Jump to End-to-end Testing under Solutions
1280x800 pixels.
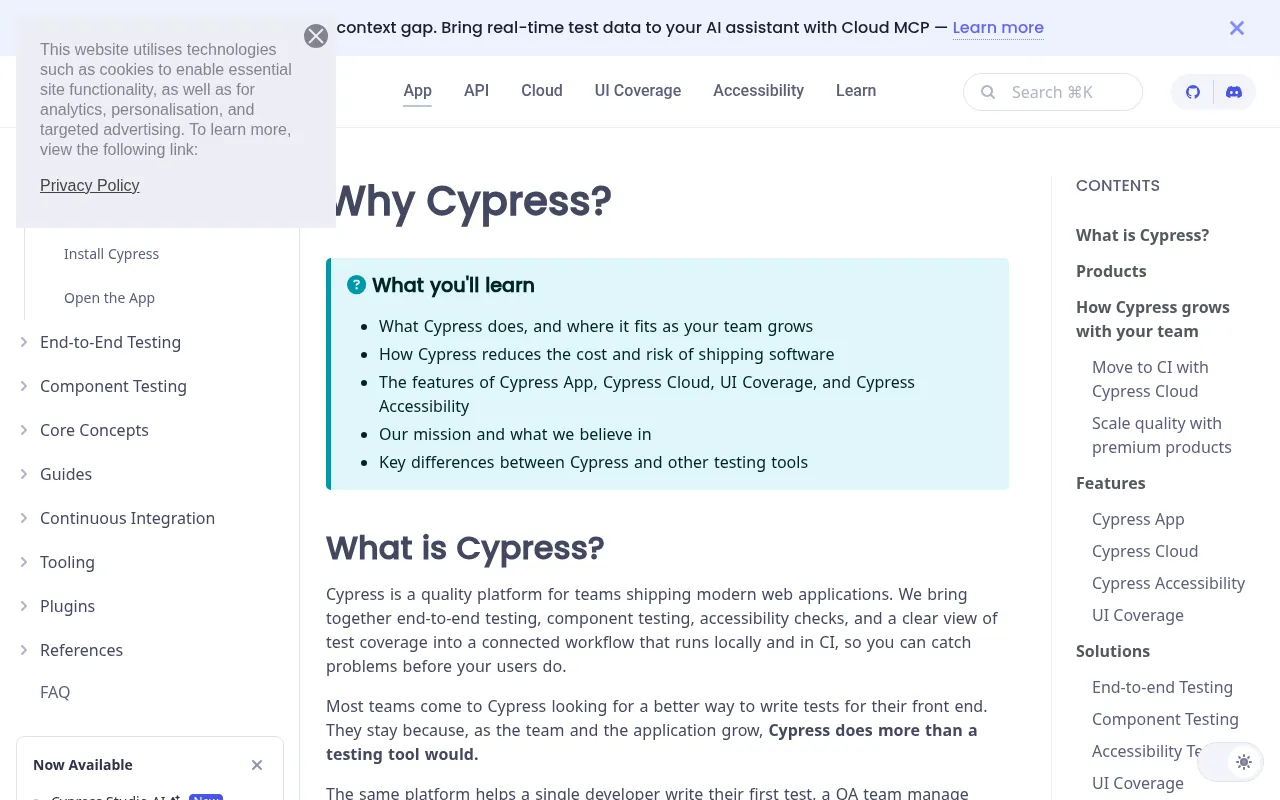[1162, 687]
